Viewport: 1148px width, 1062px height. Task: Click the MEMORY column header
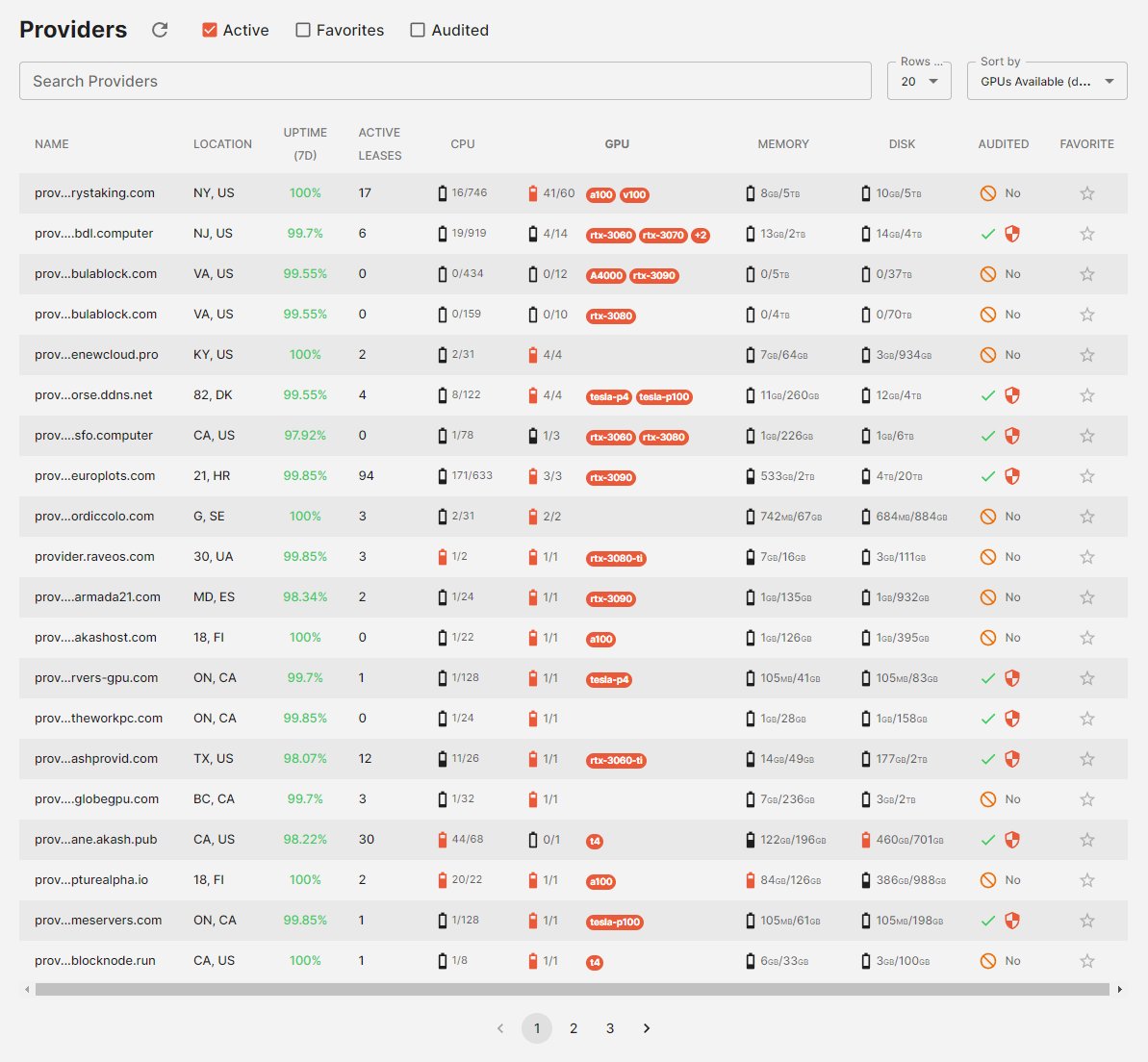click(783, 144)
